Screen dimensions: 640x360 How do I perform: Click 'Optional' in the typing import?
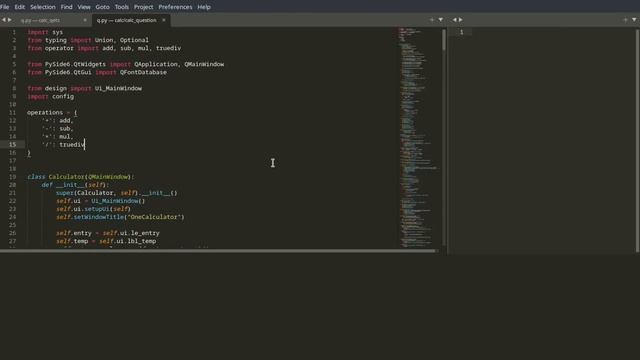pyautogui.click(x=134, y=40)
